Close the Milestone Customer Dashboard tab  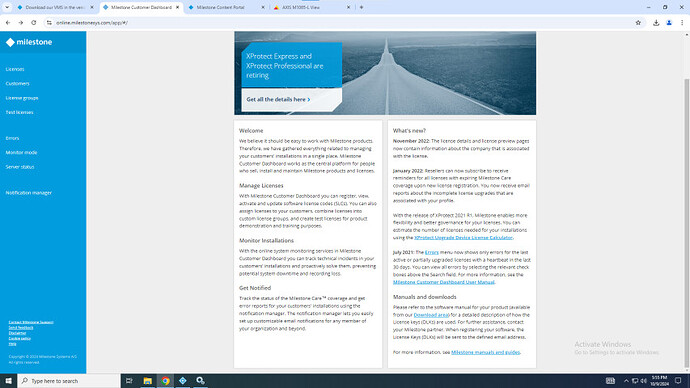coord(177,7)
